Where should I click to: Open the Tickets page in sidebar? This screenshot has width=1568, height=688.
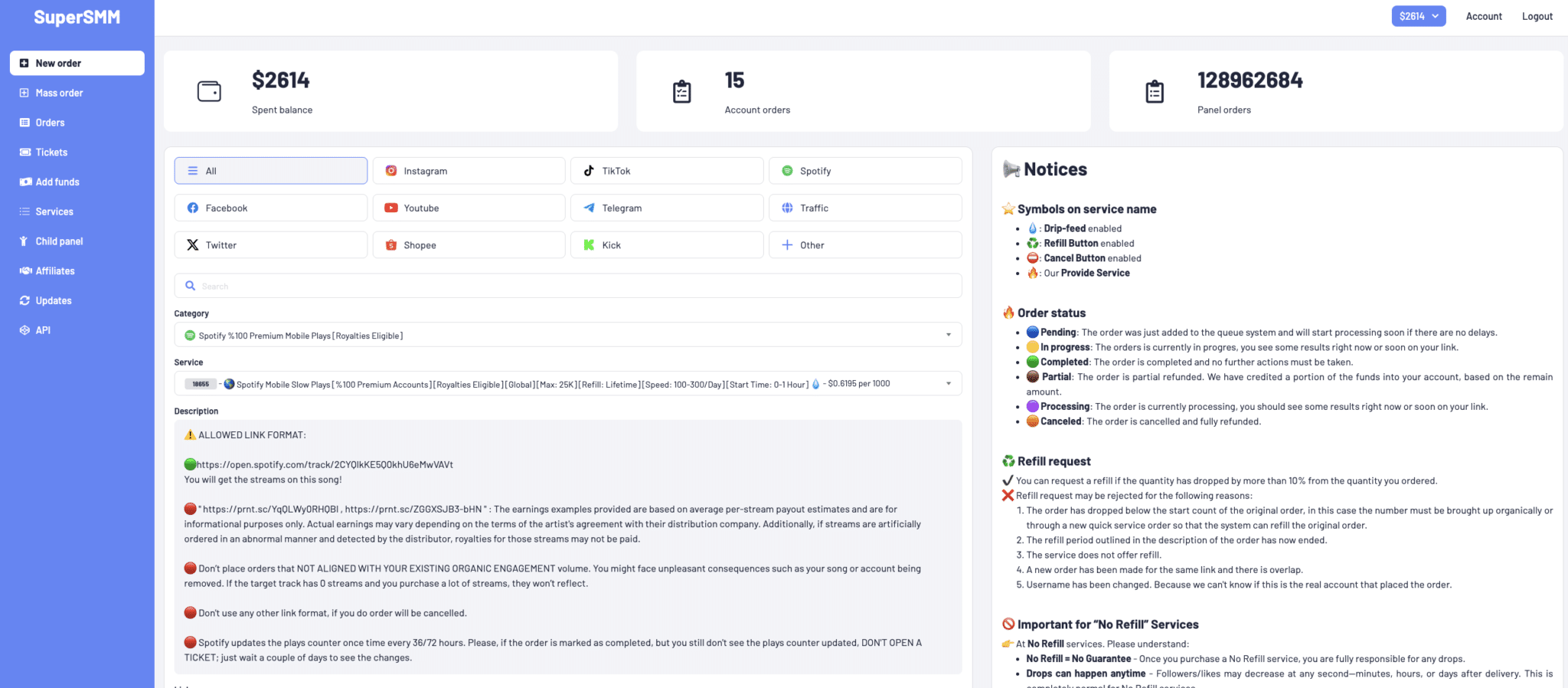pos(51,152)
